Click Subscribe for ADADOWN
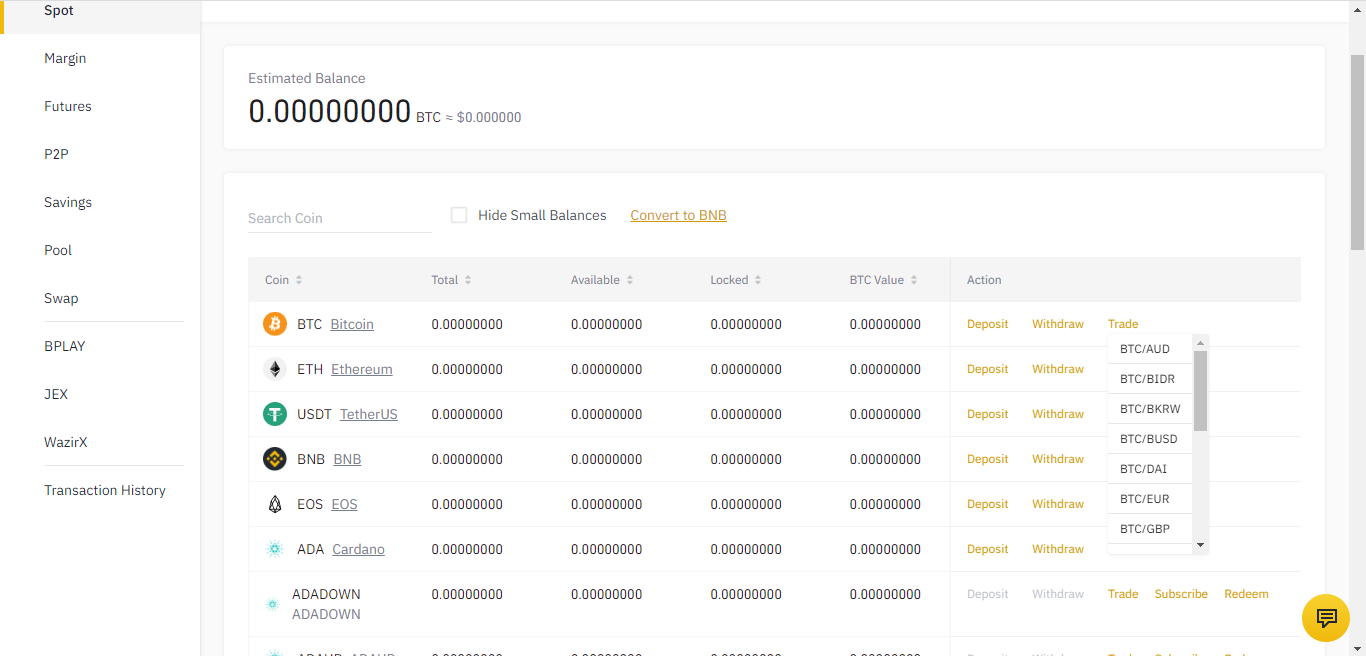 point(1181,594)
